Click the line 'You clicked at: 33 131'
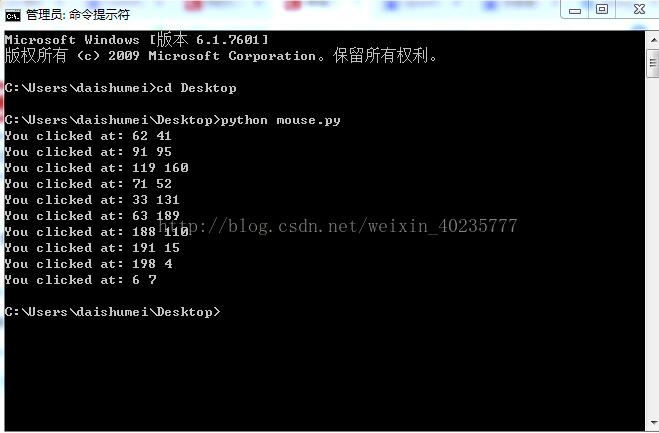This screenshot has width=659, height=433. pyautogui.click(x=92, y=200)
